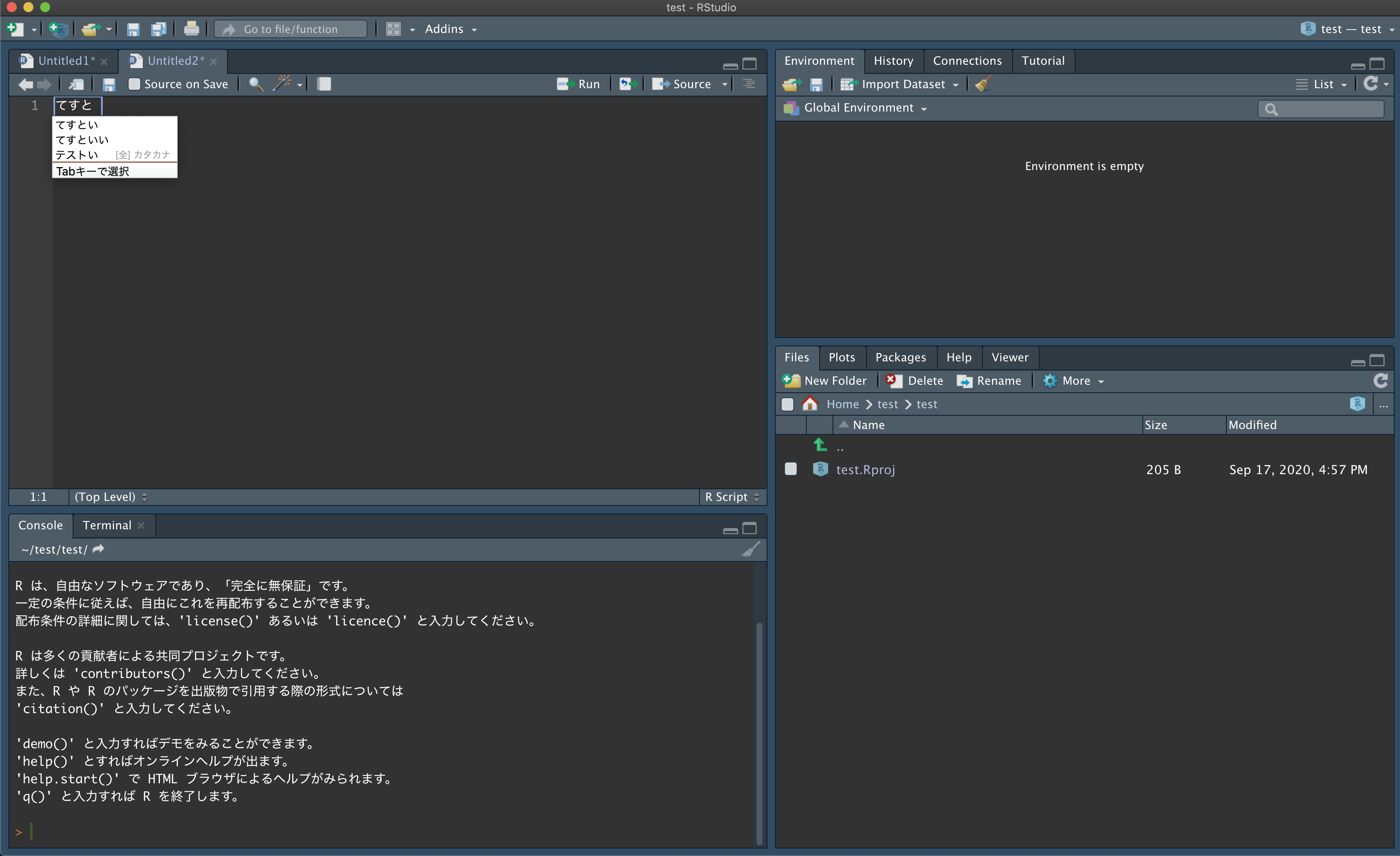Click the show in new window icon
This screenshot has width=1400, height=856.
coord(76,84)
